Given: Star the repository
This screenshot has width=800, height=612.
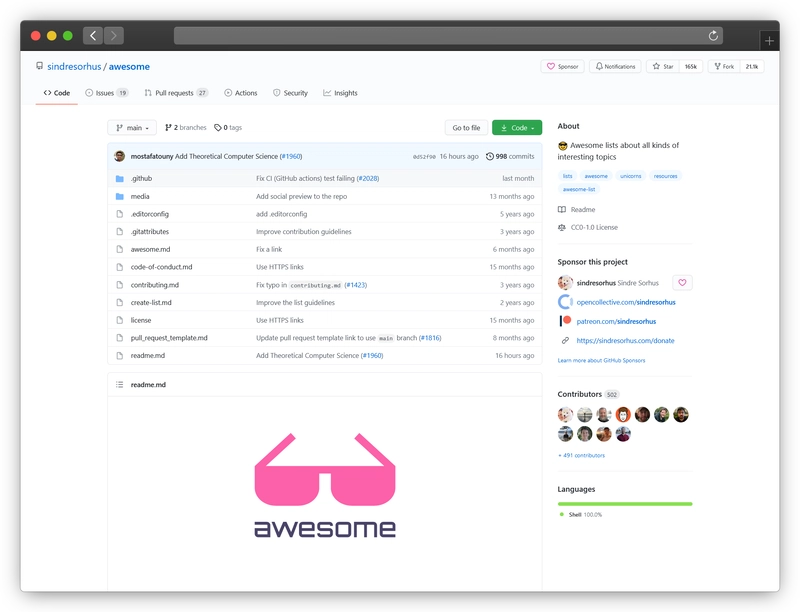Looking at the screenshot, I should (663, 66).
